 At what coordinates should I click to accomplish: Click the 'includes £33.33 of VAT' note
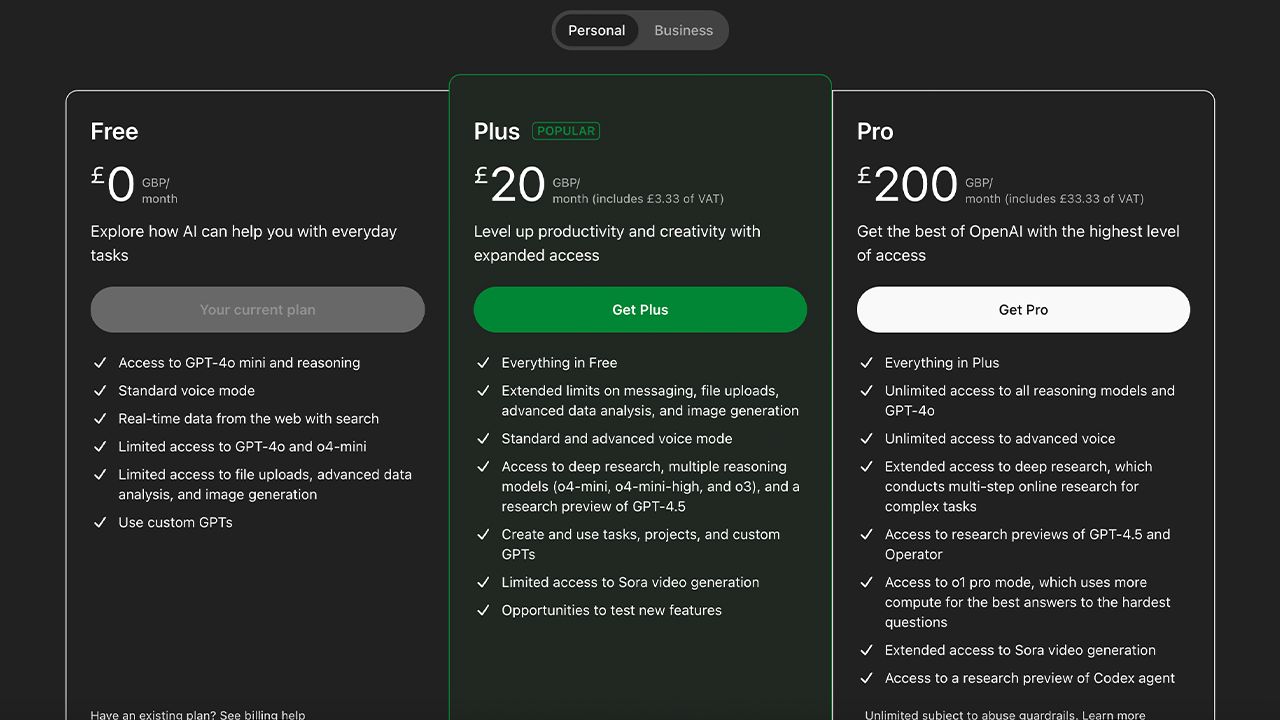pyautogui.click(x=1074, y=199)
